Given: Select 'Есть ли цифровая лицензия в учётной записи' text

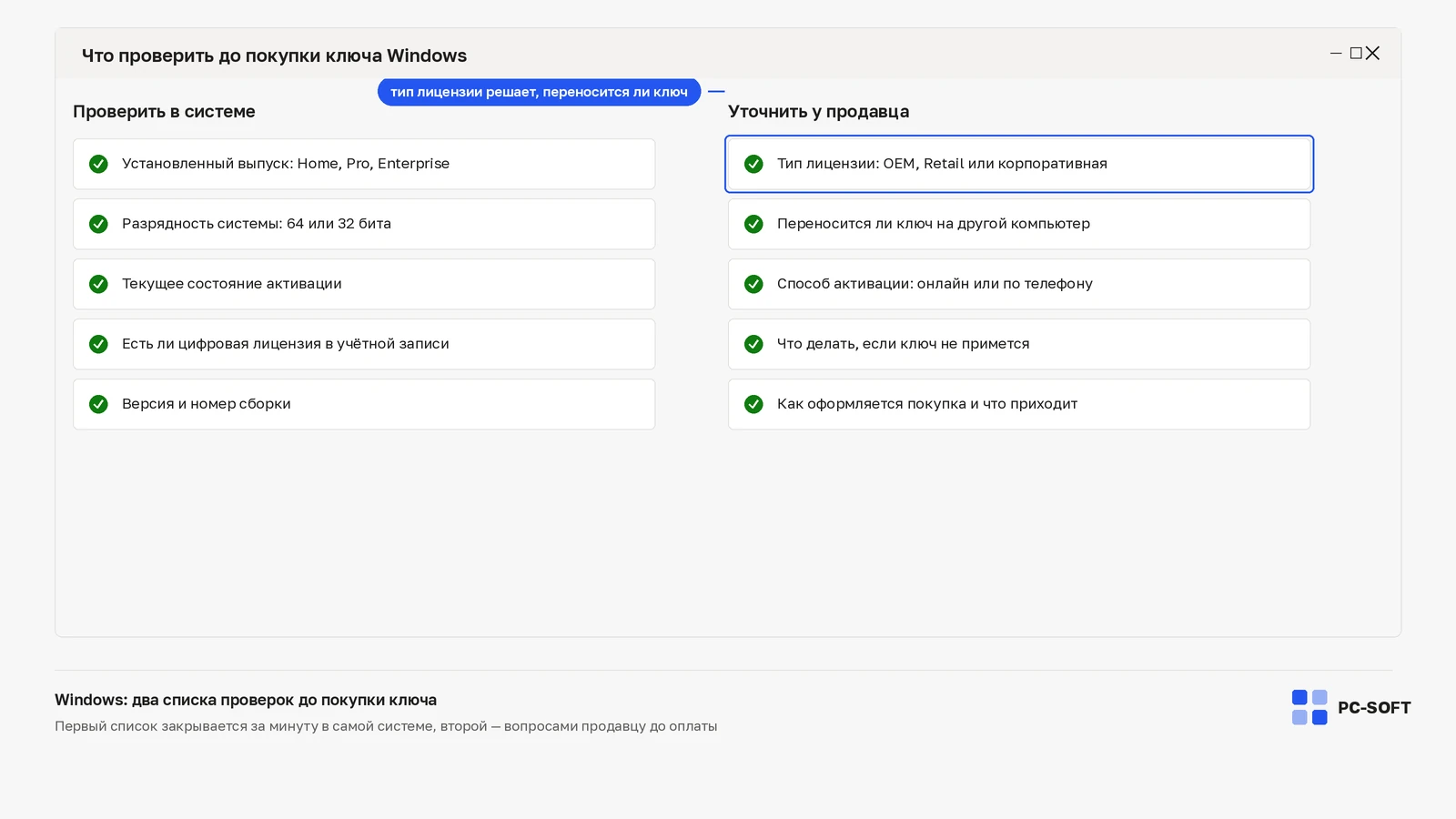Looking at the screenshot, I should click(x=286, y=344).
